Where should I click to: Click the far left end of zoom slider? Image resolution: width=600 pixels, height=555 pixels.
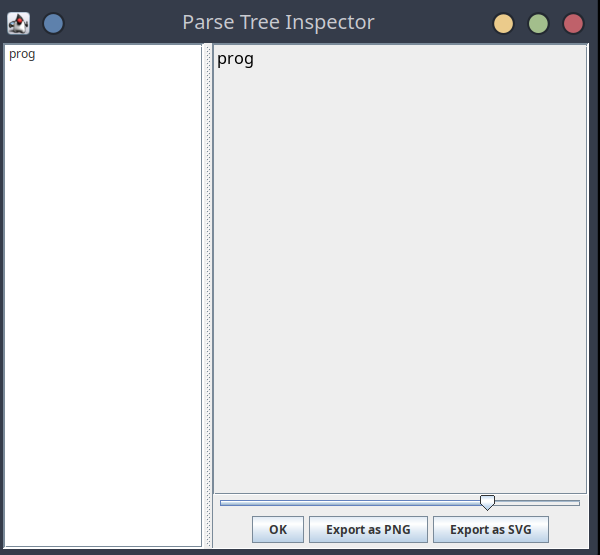(222, 502)
